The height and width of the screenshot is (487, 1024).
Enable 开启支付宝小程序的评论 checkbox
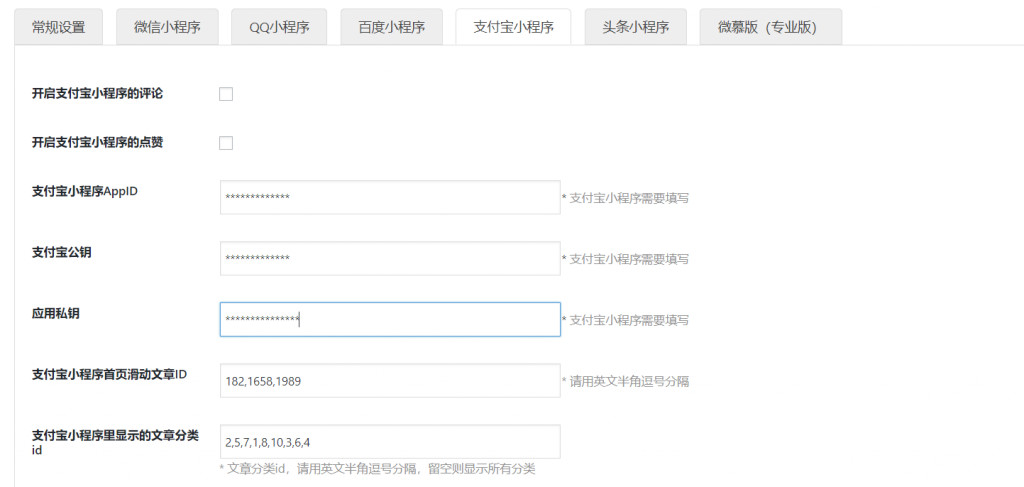[226, 95]
